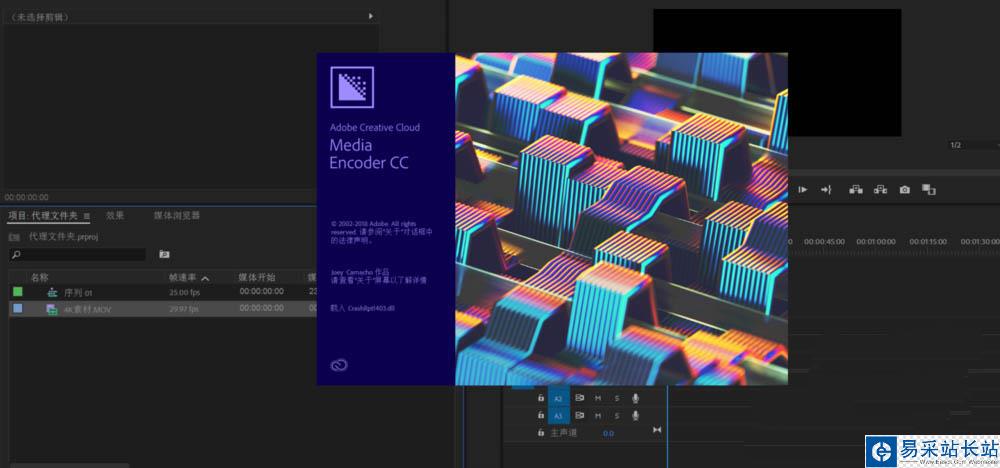The height and width of the screenshot is (468, 1000).
Task: Click the master track end icon beside 0.0
Action: click(x=657, y=430)
